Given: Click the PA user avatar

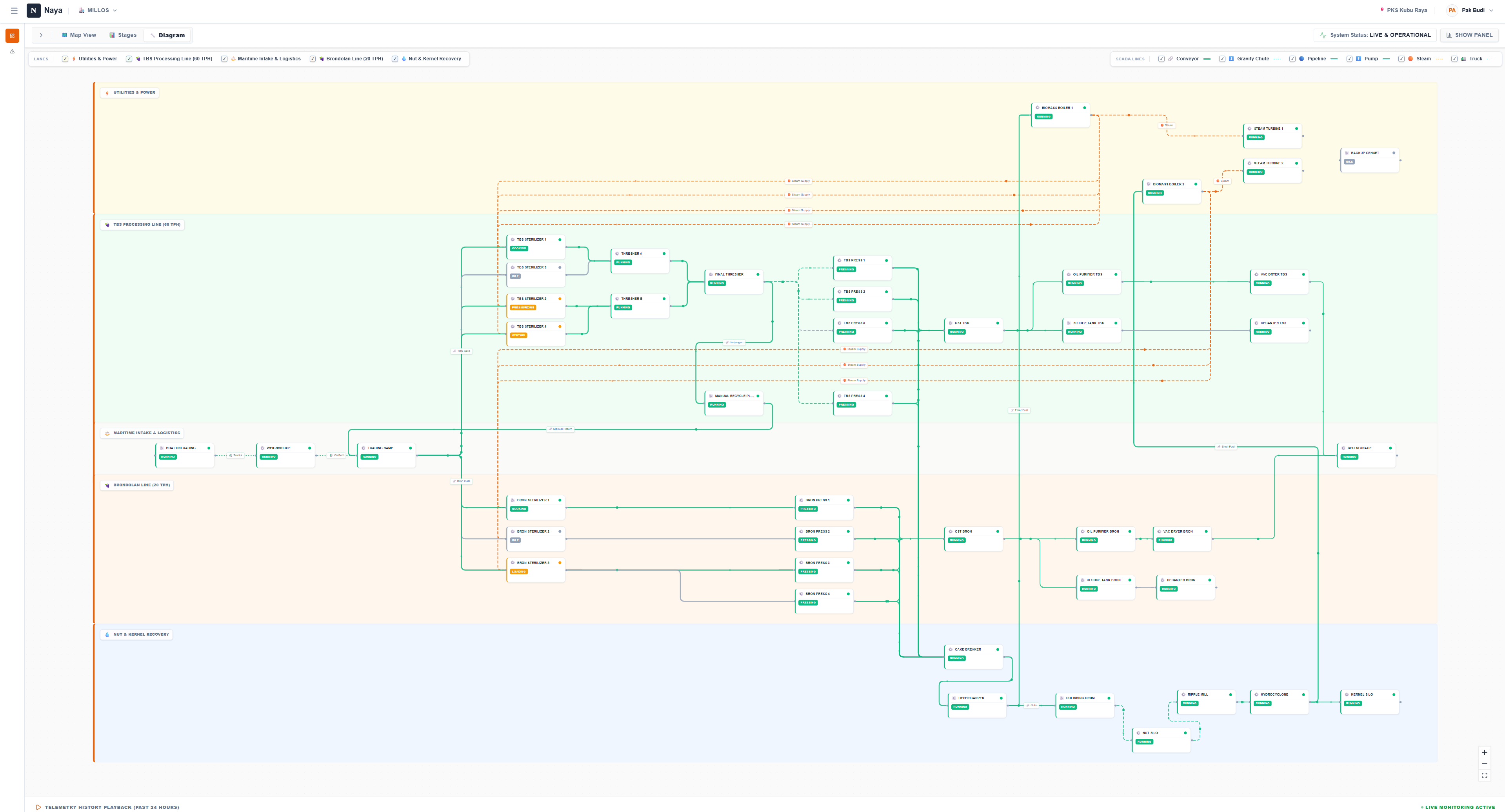Looking at the screenshot, I should tap(1452, 11).
